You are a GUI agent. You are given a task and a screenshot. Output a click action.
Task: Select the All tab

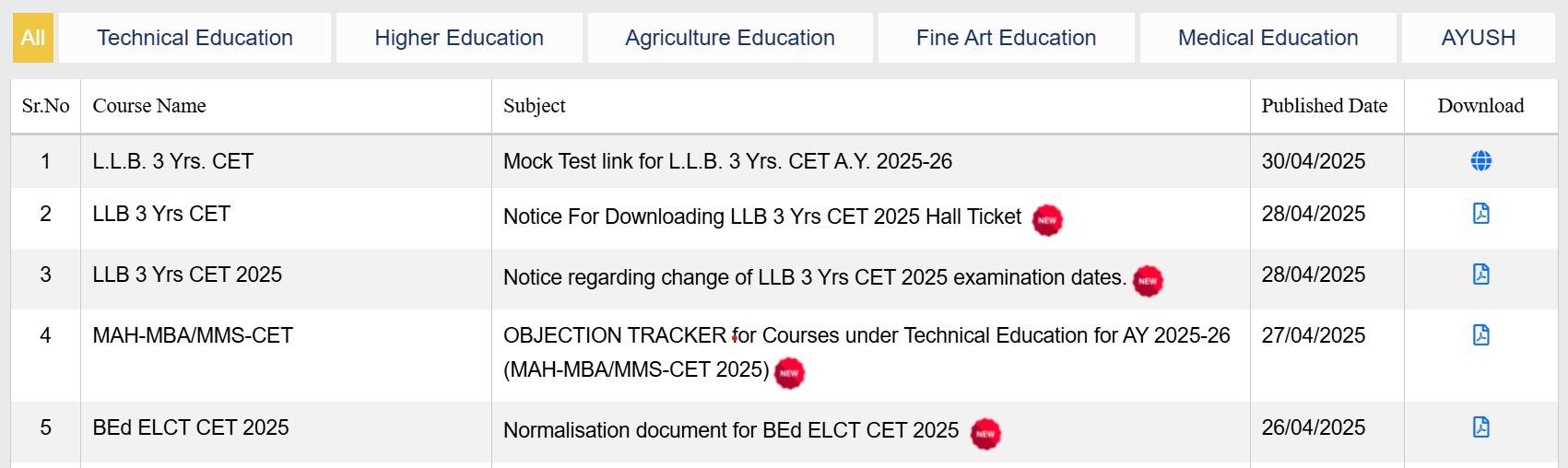pos(33,38)
